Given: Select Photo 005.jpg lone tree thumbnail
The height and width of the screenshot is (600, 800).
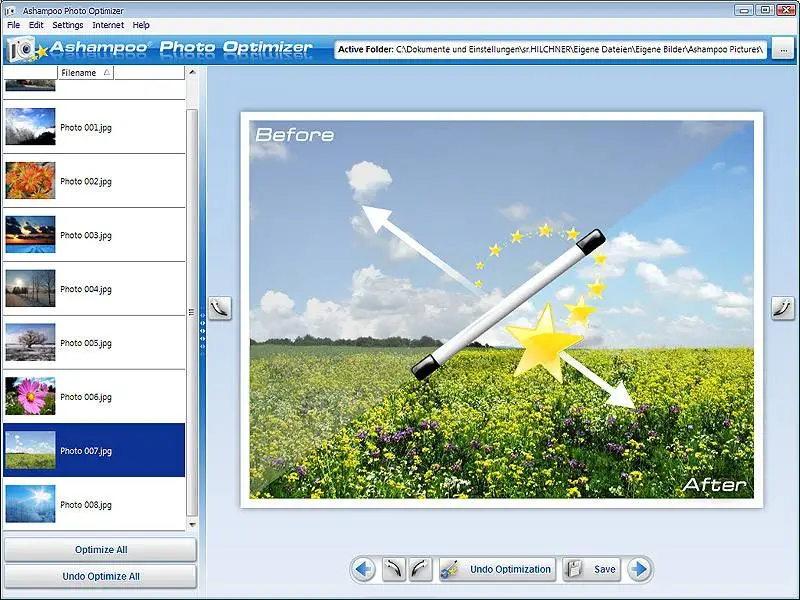Looking at the screenshot, I should [x=30, y=342].
